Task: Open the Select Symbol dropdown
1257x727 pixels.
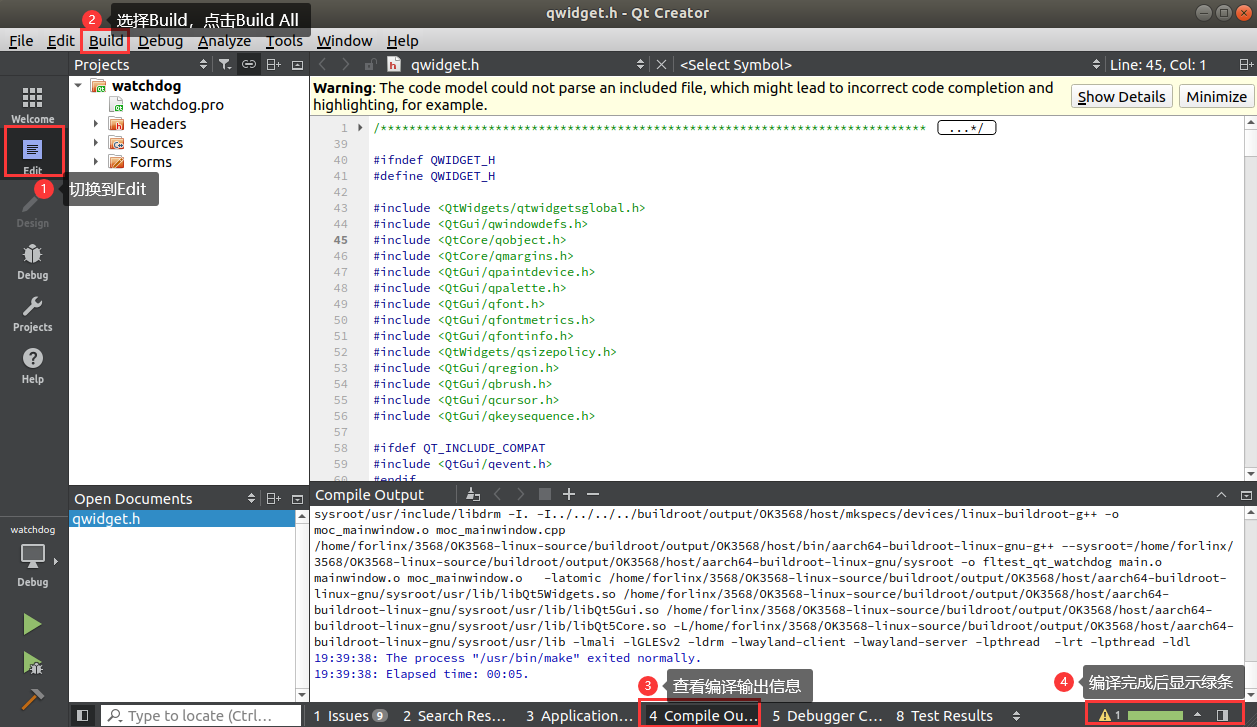Action: 885,65
